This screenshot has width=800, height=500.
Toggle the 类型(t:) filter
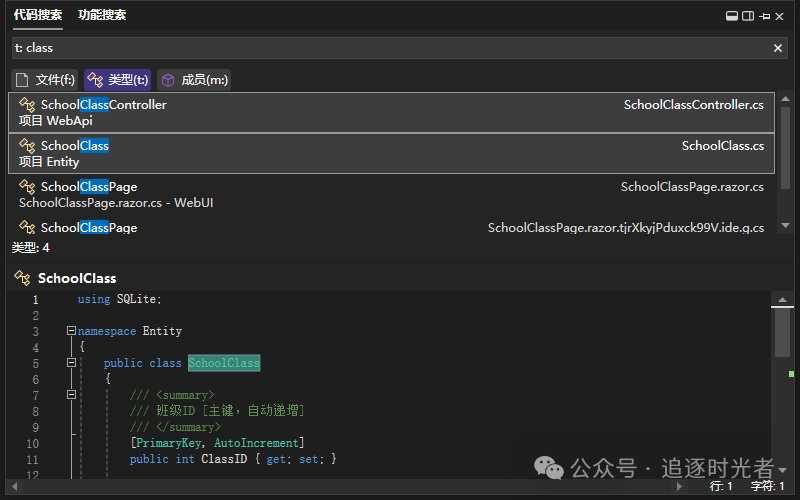tap(117, 80)
